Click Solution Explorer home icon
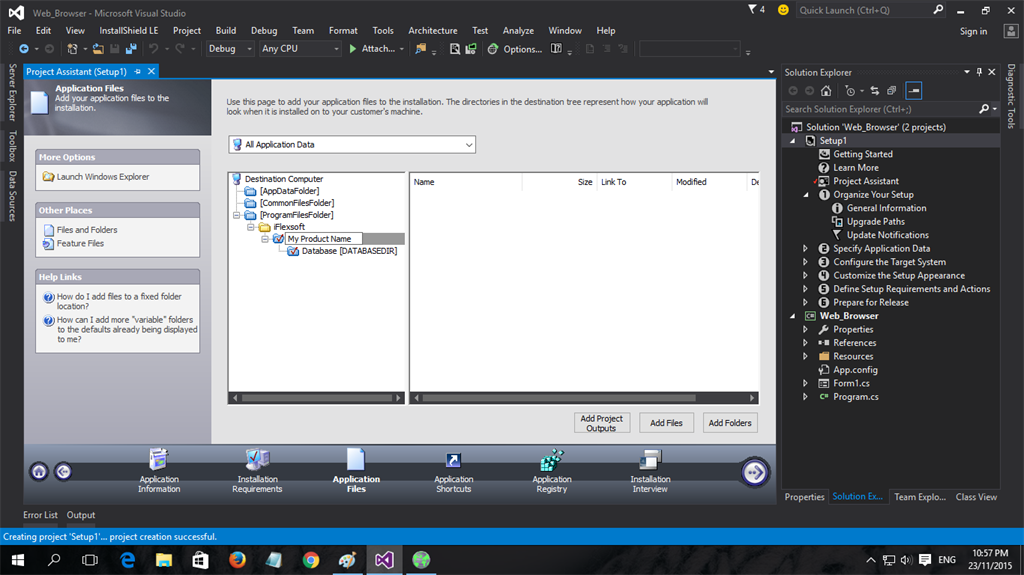The height and width of the screenshot is (575, 1024). pos(826,91)
